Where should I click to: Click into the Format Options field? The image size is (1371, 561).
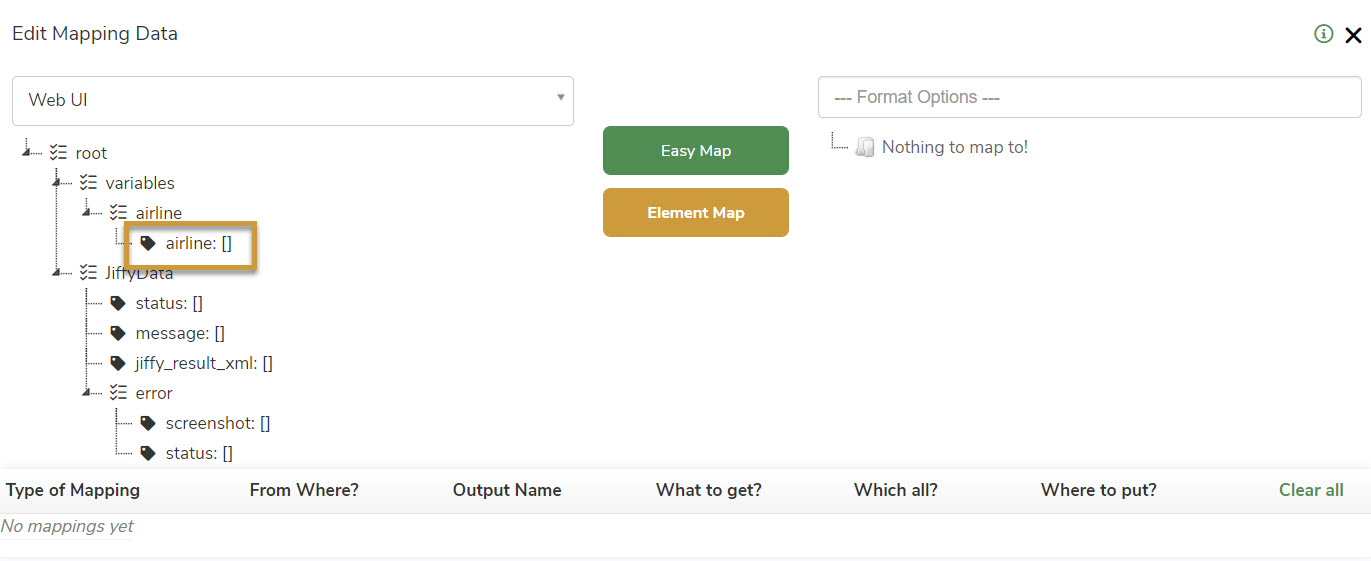[x=1089, y=97]
